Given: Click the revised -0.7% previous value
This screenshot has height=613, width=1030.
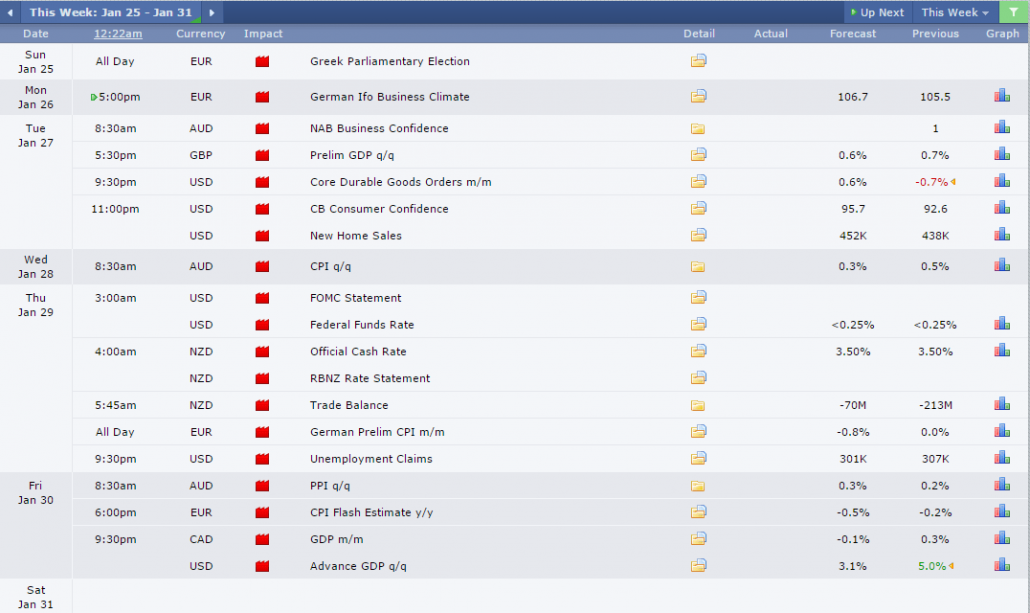Looking at the screenshot, I should click(x=931, y=182).
